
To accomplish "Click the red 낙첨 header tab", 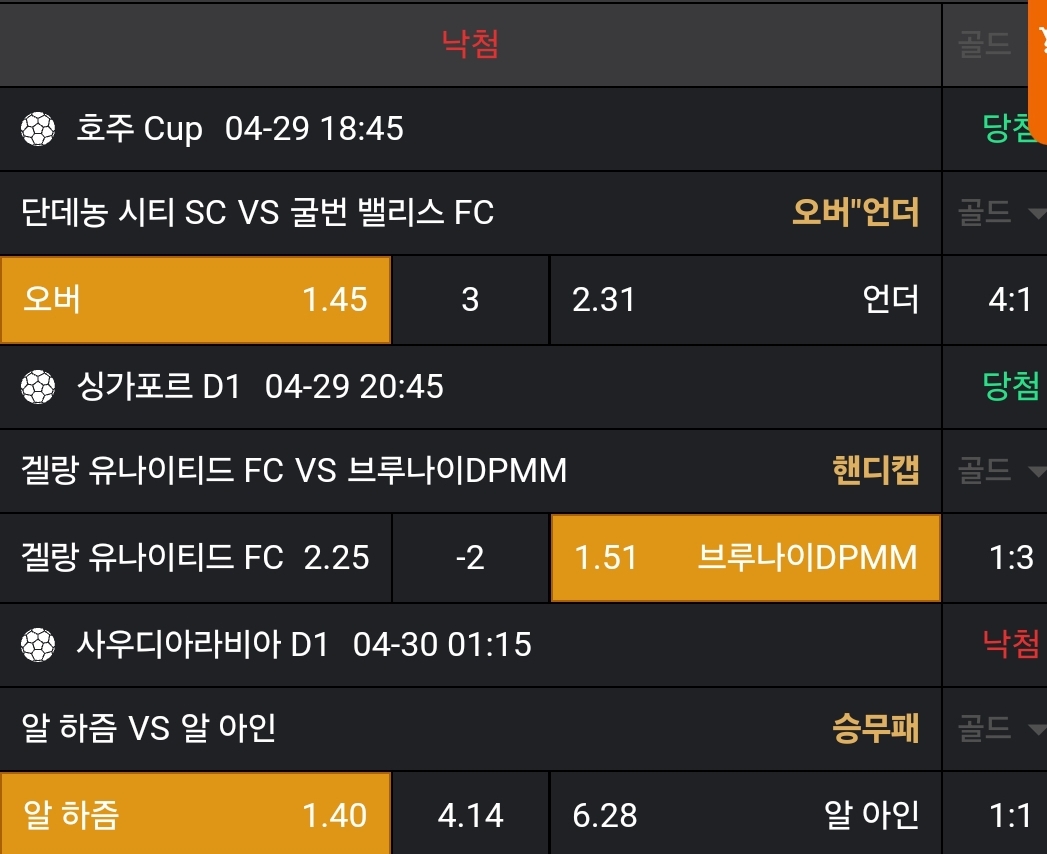I will pos(470,43).
